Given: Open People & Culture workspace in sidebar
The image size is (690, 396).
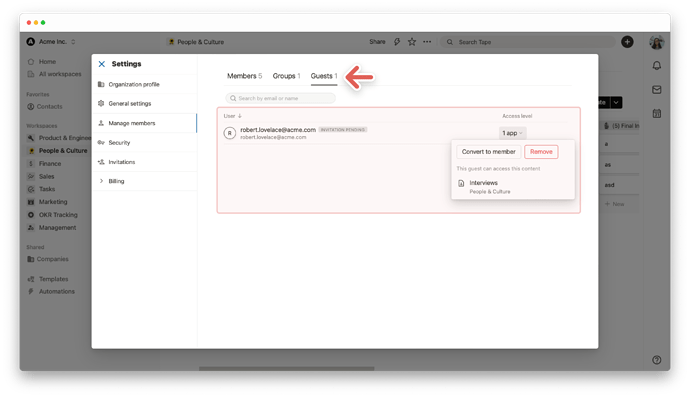Looking at the screenshot, I should pyautogui.click(x=58, y=151).
